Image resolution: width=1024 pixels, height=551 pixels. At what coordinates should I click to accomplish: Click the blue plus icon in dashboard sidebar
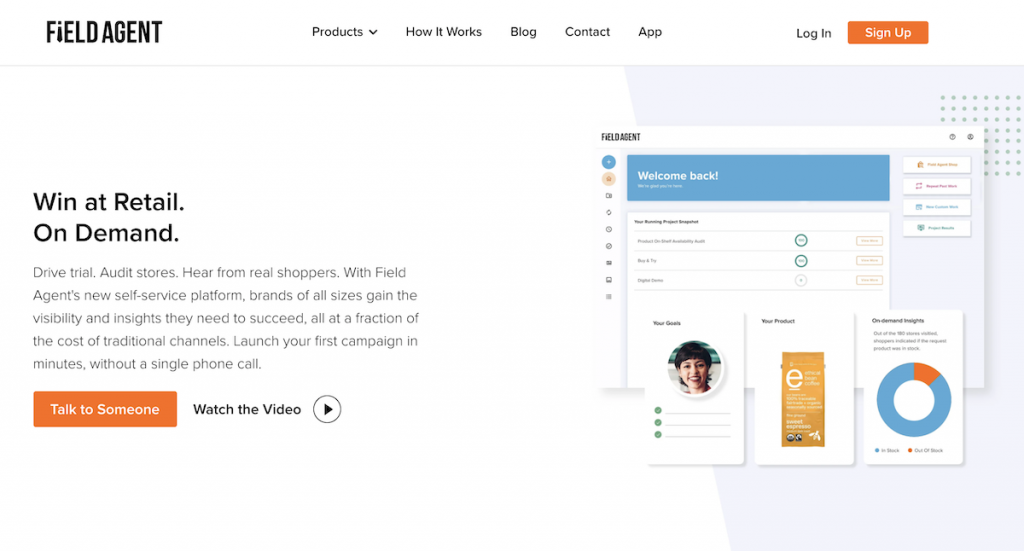pyautogui.click(x=609, y=162)
